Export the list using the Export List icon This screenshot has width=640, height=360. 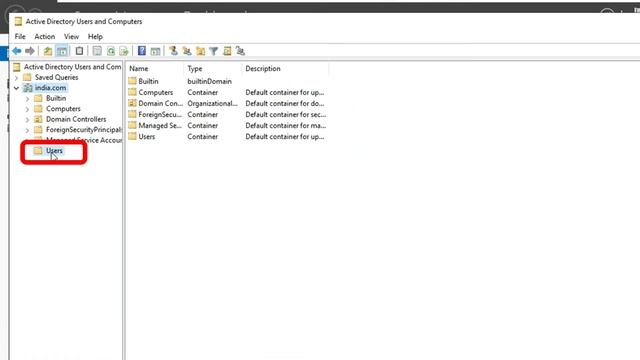[124, 51]
